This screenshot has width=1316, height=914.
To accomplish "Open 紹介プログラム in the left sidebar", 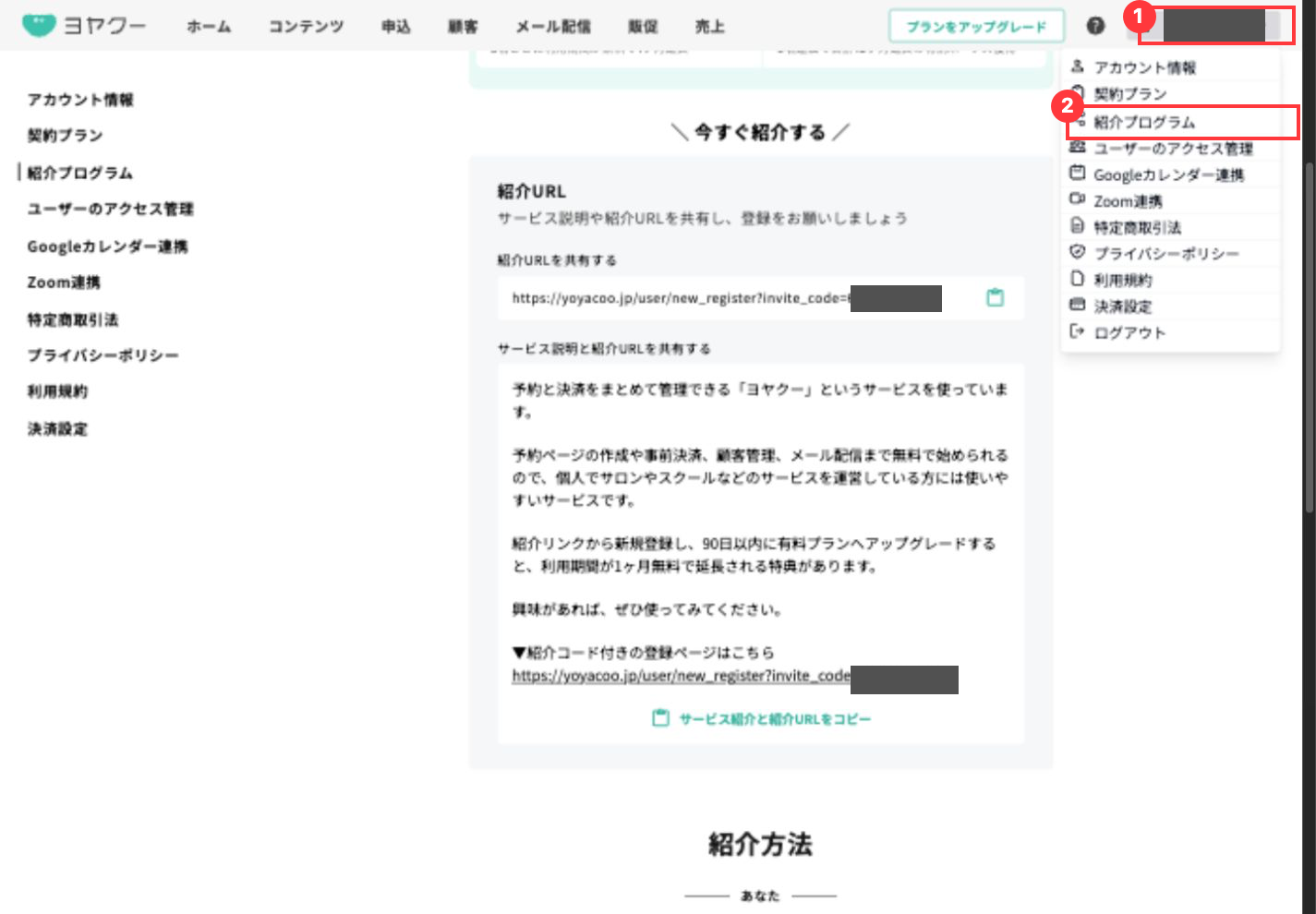I will (79, 173).
